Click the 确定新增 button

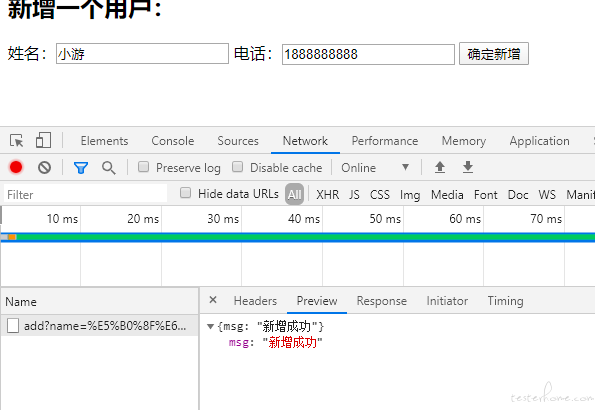(x=494, y=54)
